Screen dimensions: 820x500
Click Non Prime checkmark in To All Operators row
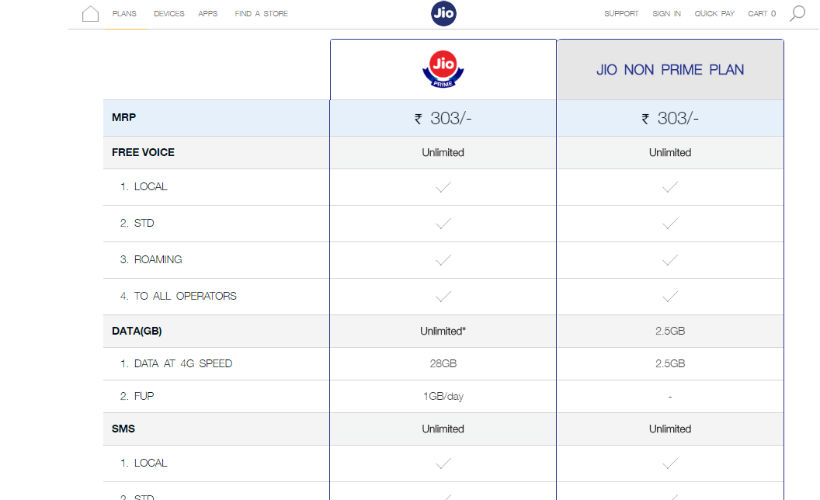tap(670, 297)
